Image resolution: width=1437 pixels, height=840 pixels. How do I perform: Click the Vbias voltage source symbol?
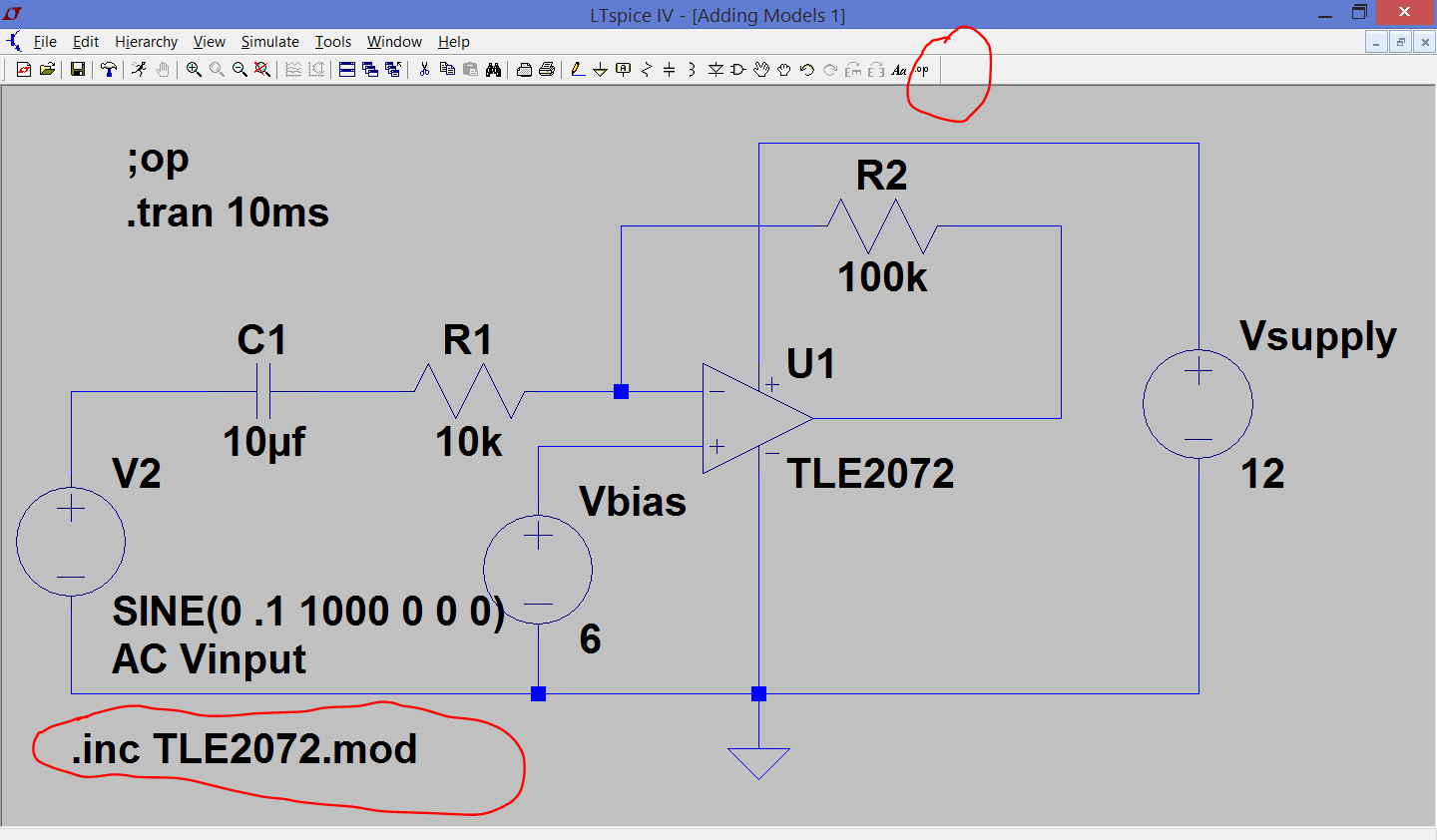(538, 570)
